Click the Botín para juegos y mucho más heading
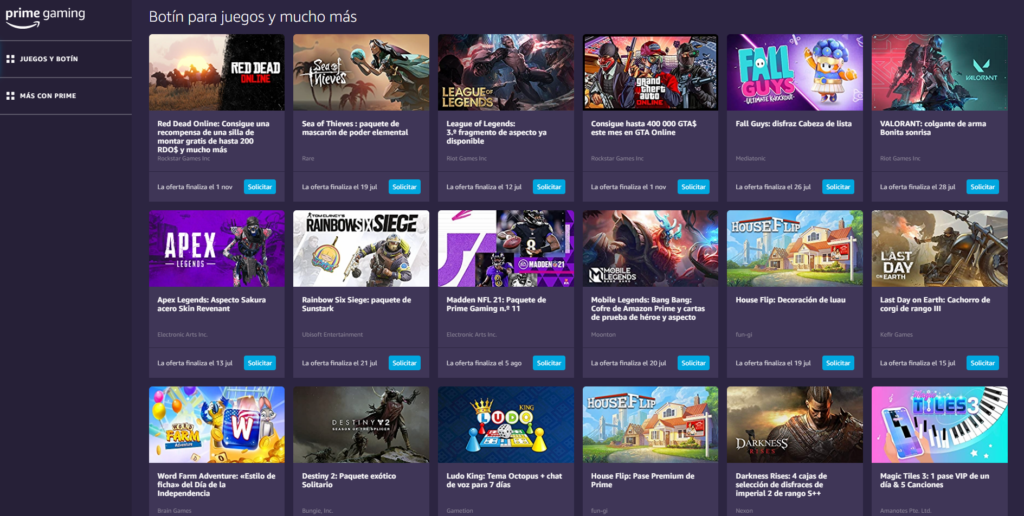The height and width of the screenshot is (516, 1024). point(253,17)
